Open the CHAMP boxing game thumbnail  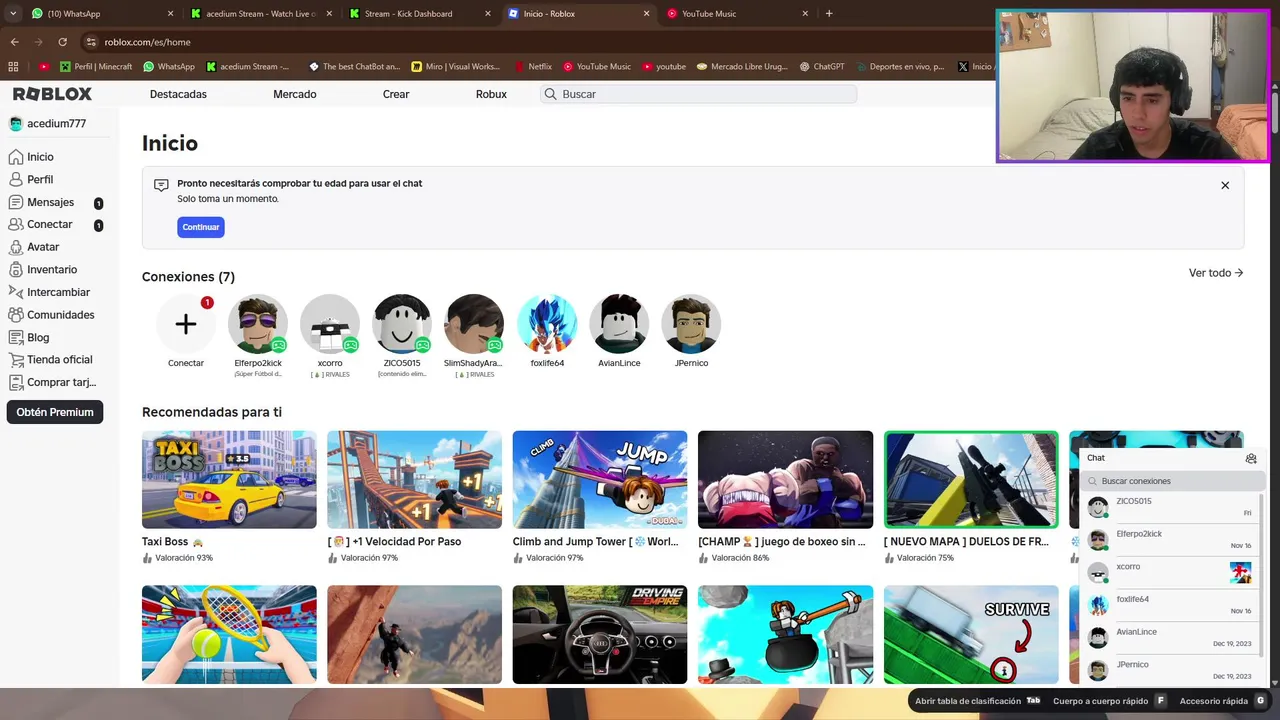[x=785, y=479]
